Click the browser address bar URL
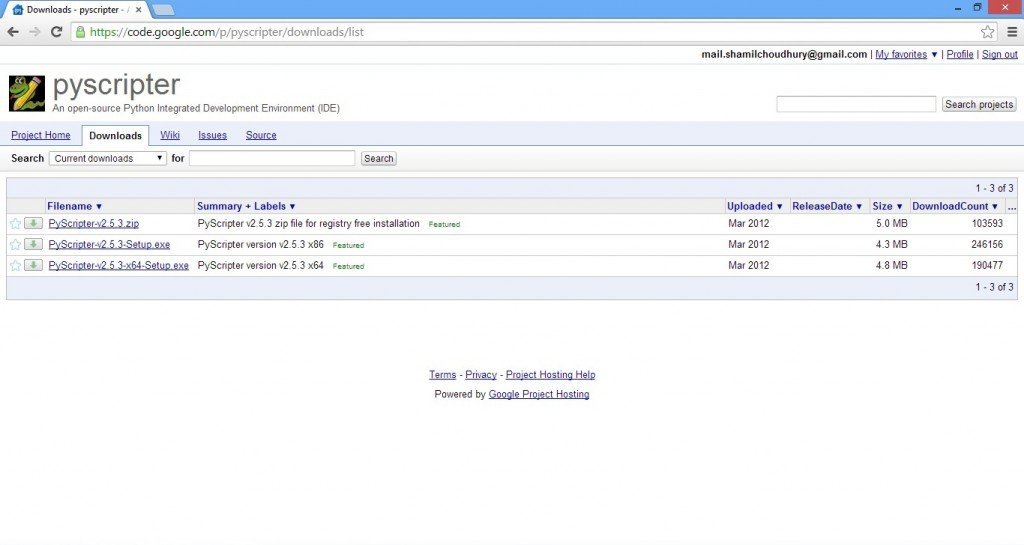 (x=227, y=32)
